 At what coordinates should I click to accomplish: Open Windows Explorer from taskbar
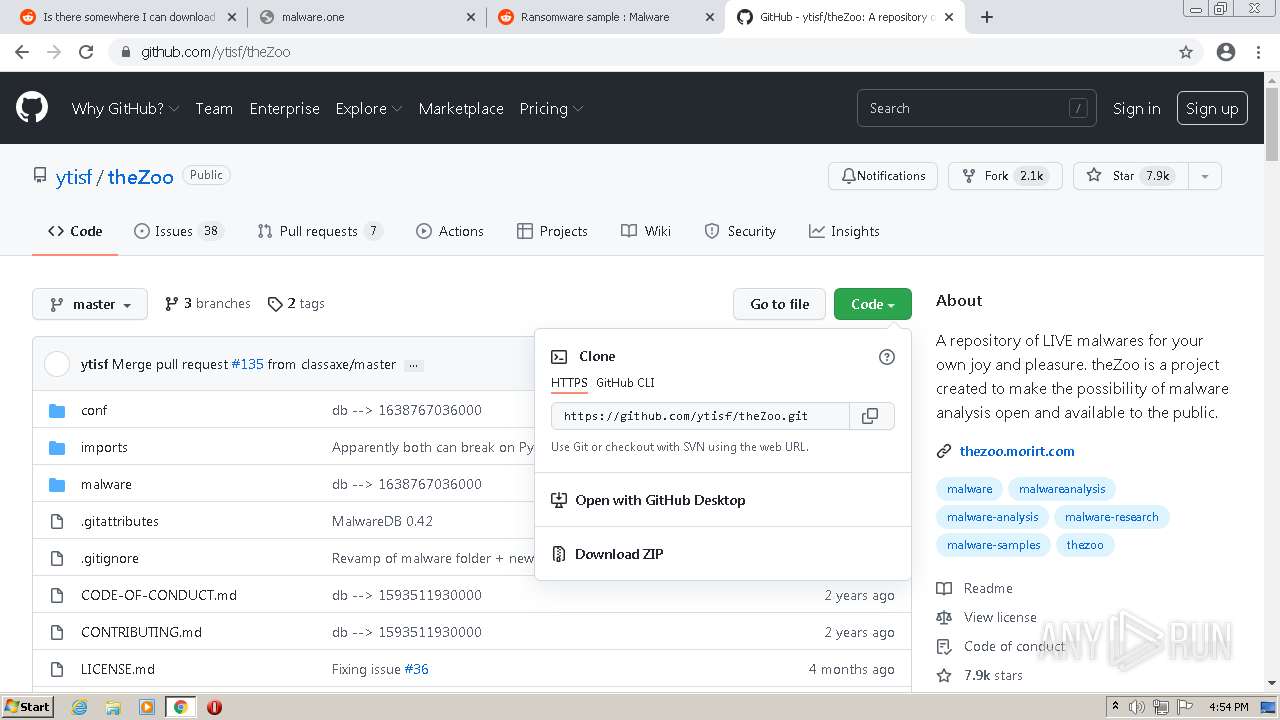(113, 707)
